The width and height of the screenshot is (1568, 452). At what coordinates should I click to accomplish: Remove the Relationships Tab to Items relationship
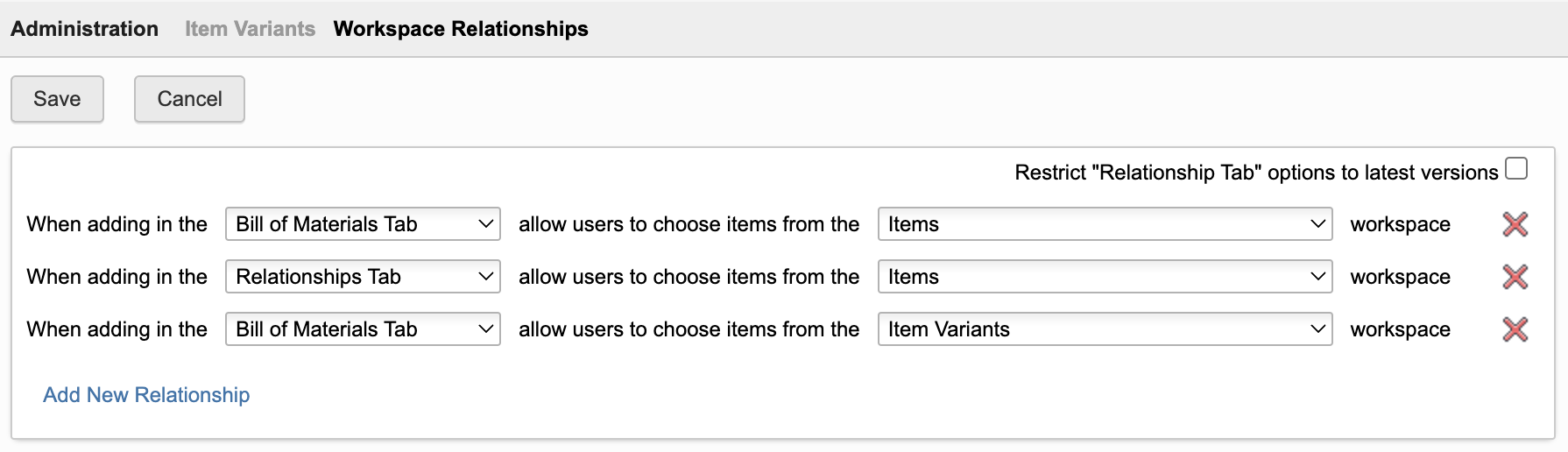[1515, 277]
